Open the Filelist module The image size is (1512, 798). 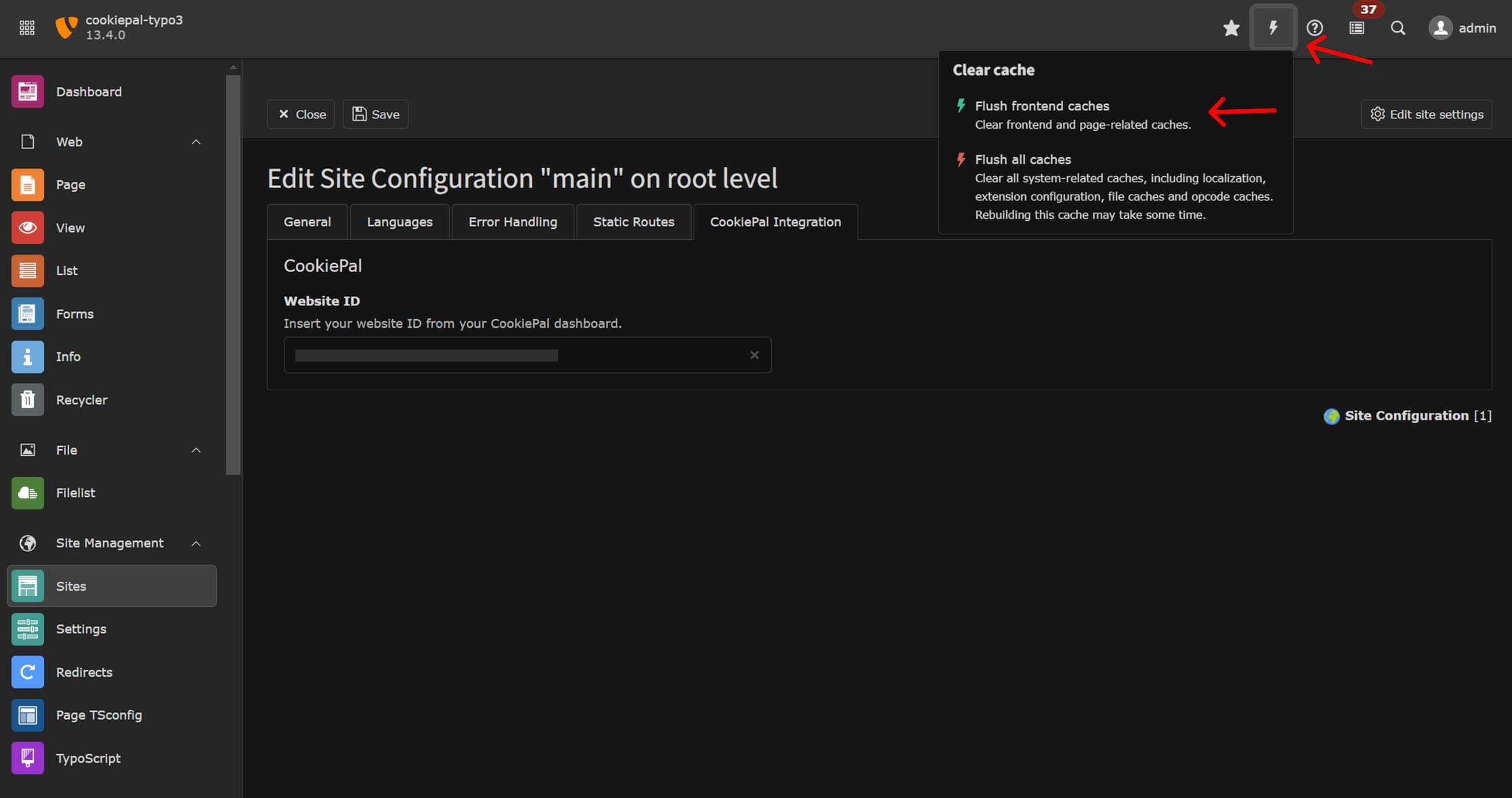click(75, 492)
